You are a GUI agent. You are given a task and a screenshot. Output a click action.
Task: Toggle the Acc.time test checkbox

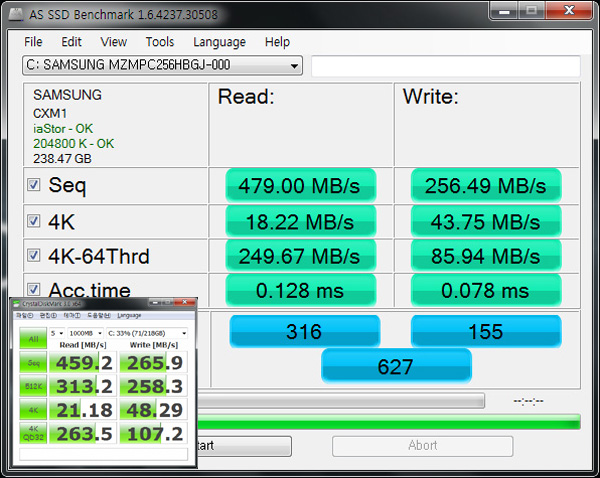click(x=34, y=289)
